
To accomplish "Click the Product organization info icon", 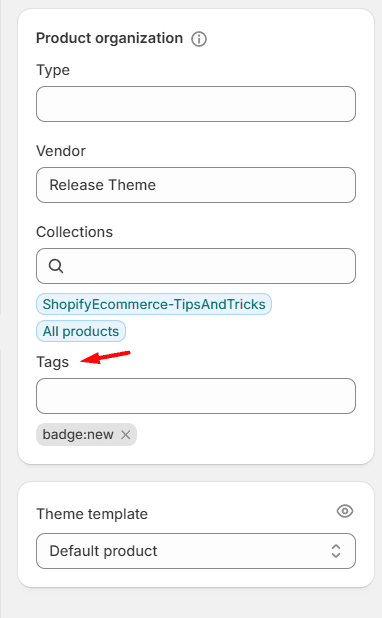I will (199, 39).
